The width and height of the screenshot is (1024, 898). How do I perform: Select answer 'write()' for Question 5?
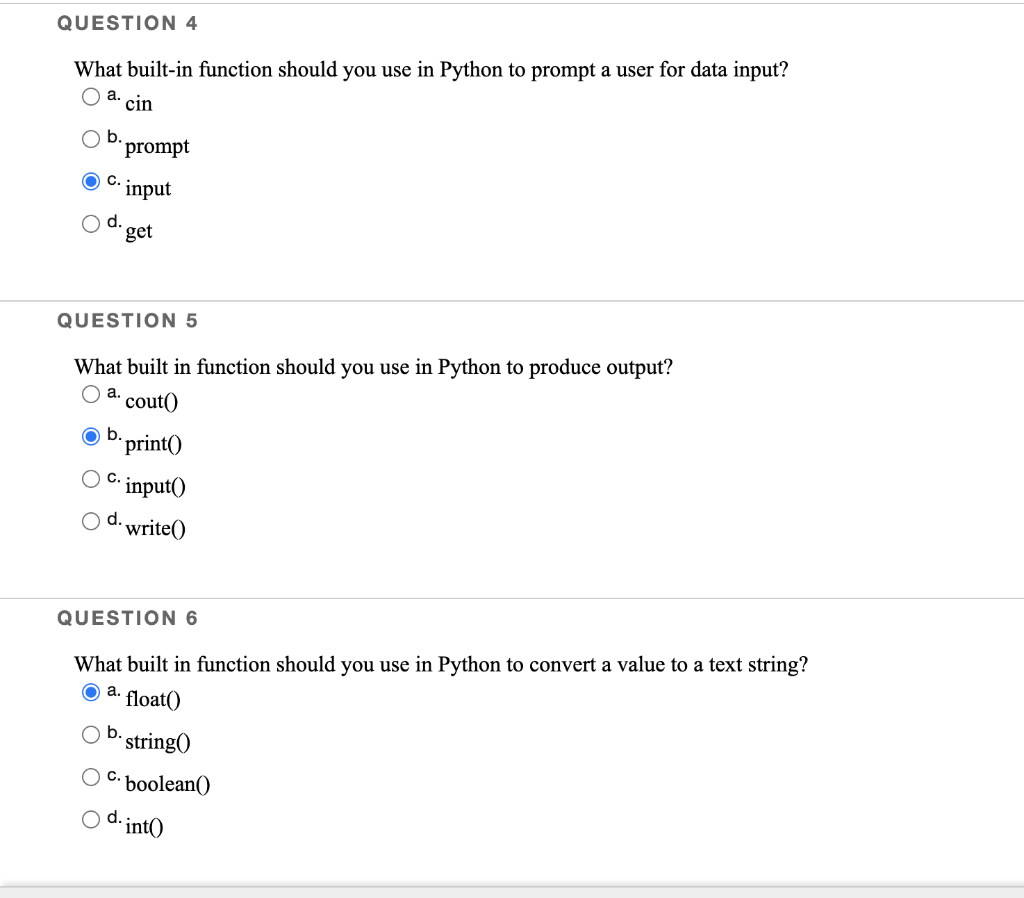point(91,520)
